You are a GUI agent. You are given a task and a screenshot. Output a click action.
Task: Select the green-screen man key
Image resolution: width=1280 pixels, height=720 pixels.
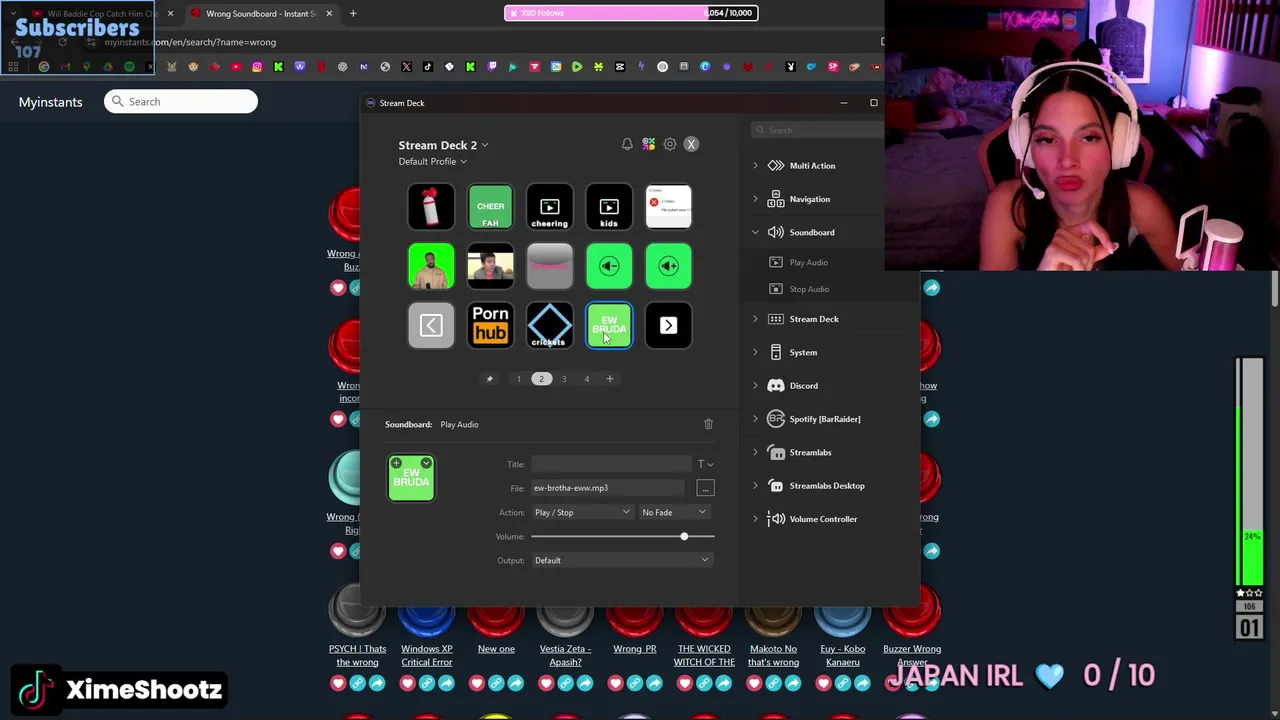point(431,266)
